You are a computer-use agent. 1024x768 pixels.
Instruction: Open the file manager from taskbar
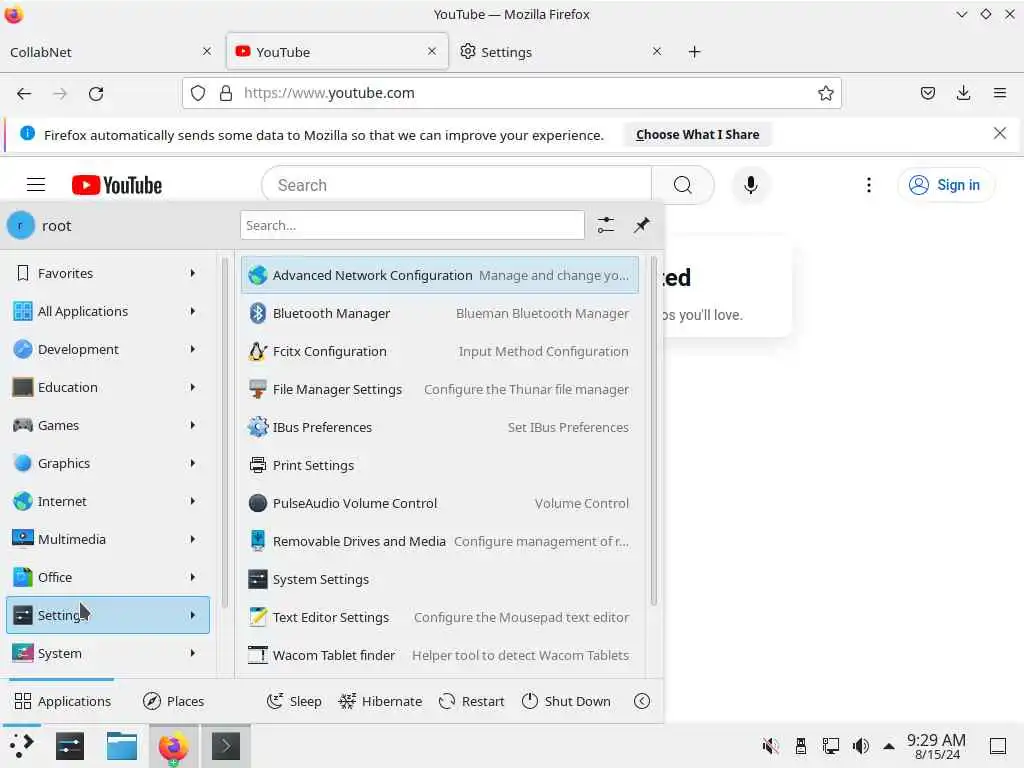click(x=122, y=745)
